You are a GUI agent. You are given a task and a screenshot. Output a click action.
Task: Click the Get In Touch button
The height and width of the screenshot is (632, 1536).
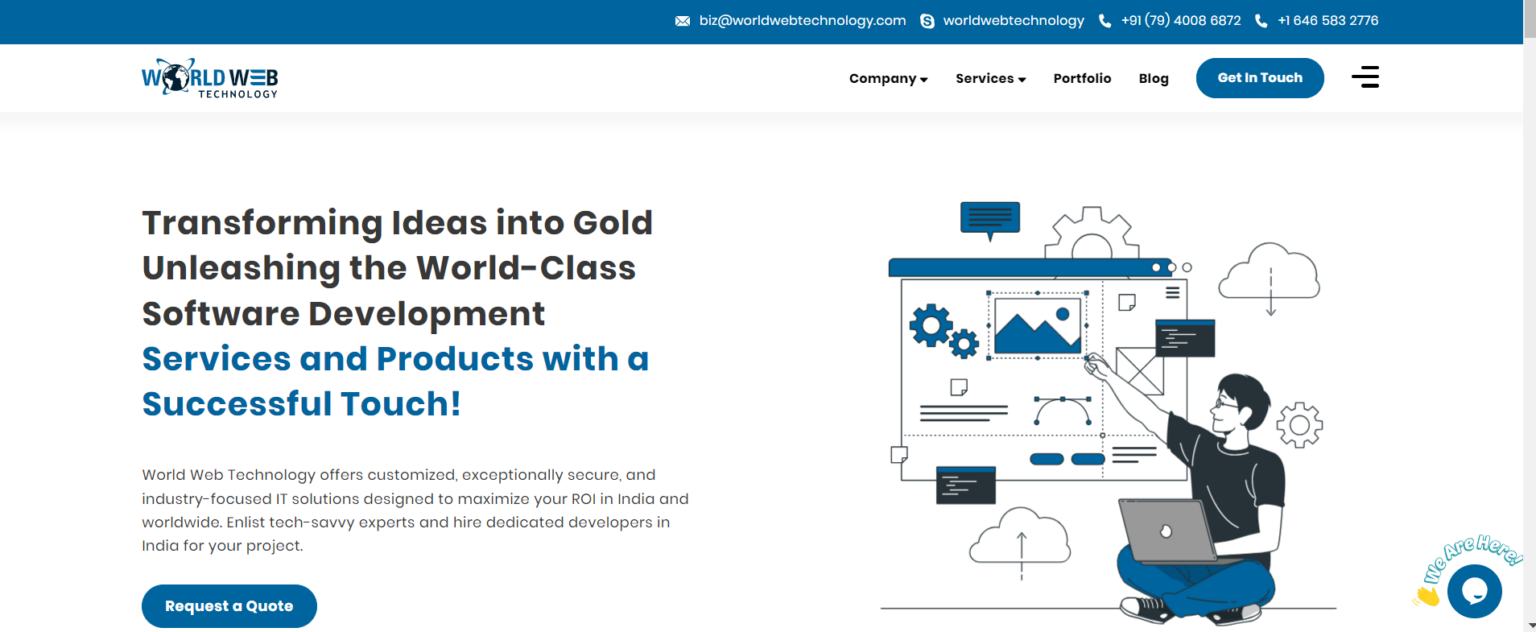tap(1260, 77)
